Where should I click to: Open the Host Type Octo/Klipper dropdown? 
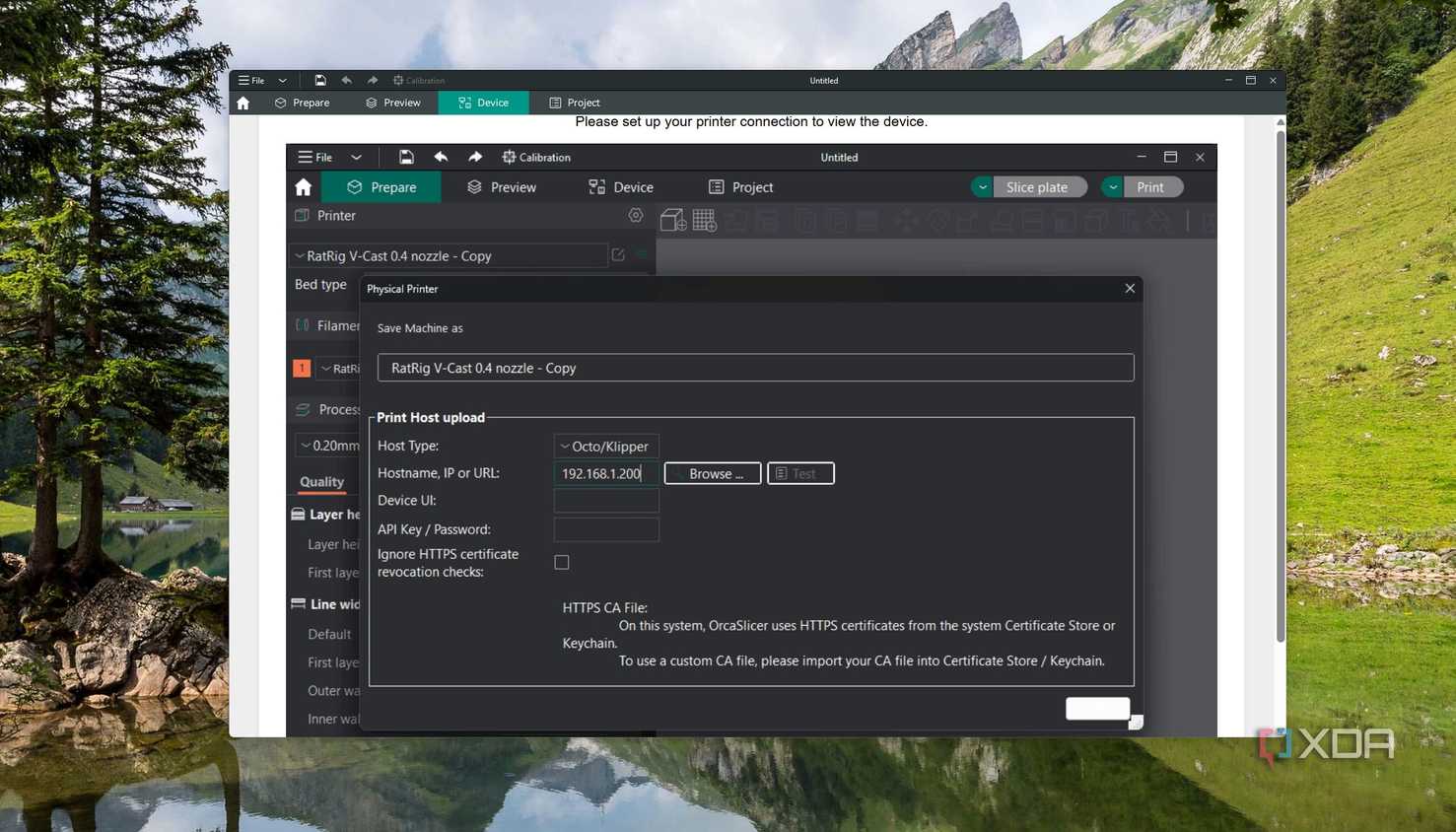[606, 446]
